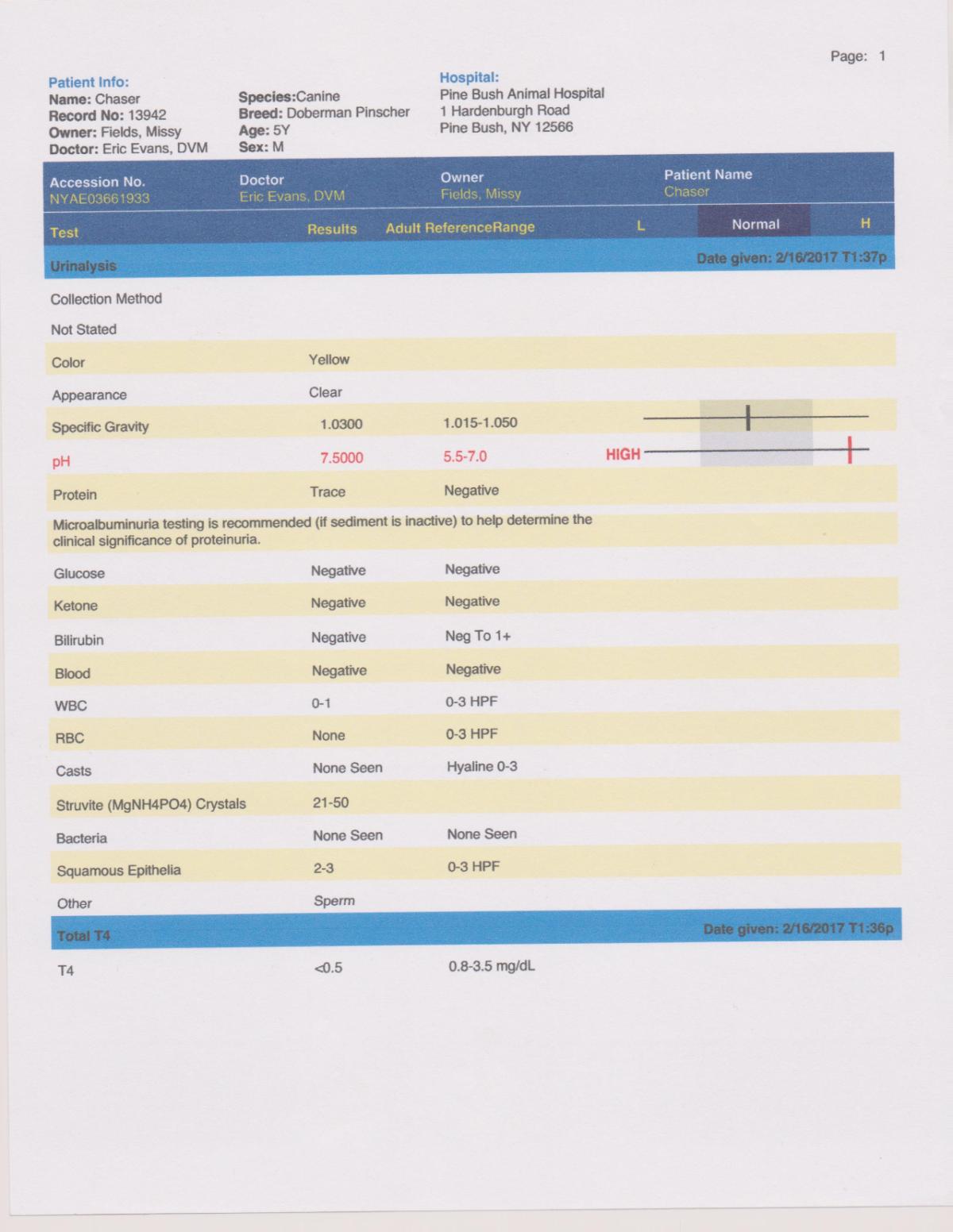
Task: Click the "Glucose" test label
Action: tap(79, 573)
